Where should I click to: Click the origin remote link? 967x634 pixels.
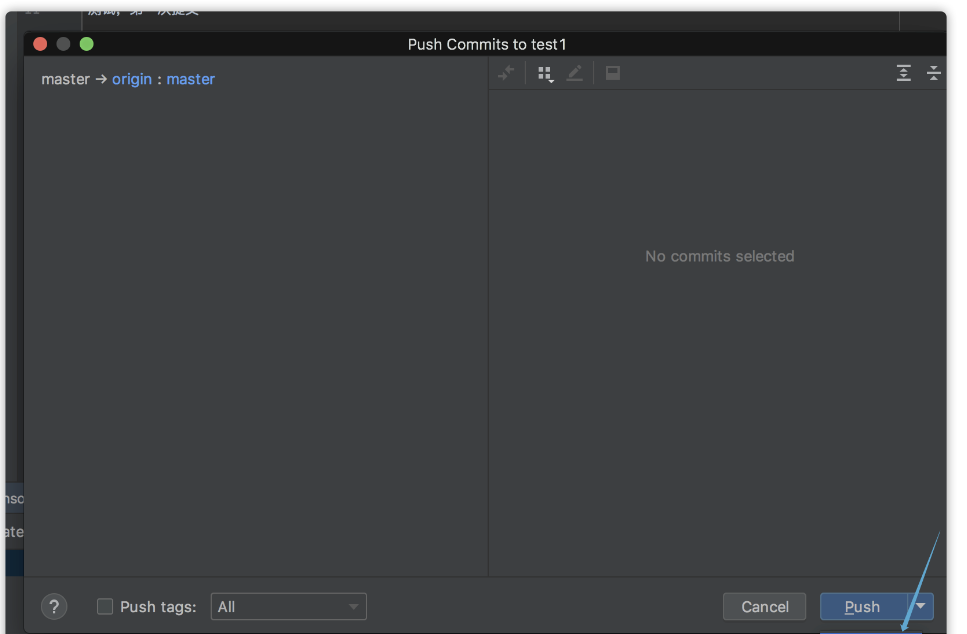(x=132, y=79)
